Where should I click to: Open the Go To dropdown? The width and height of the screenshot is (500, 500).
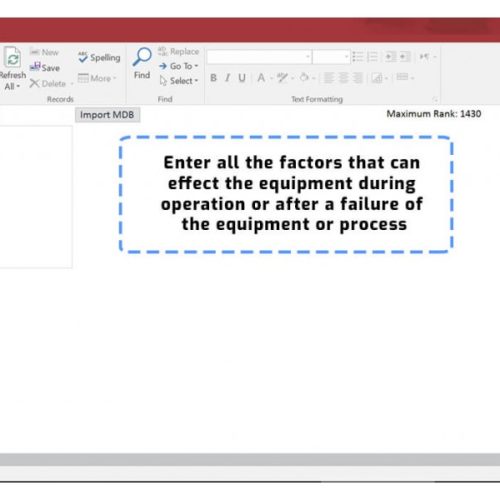point(178,66)
